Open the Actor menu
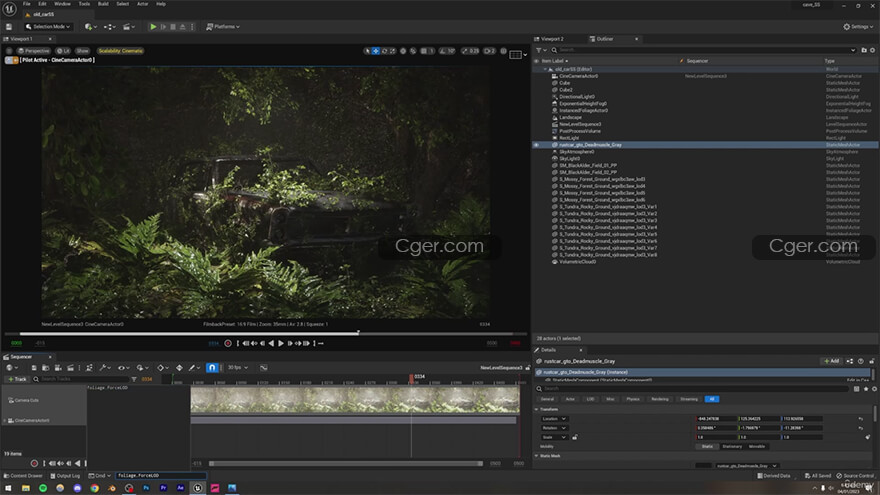The width and height of the screenshot is (880, 495). click(x=143, y=4)
